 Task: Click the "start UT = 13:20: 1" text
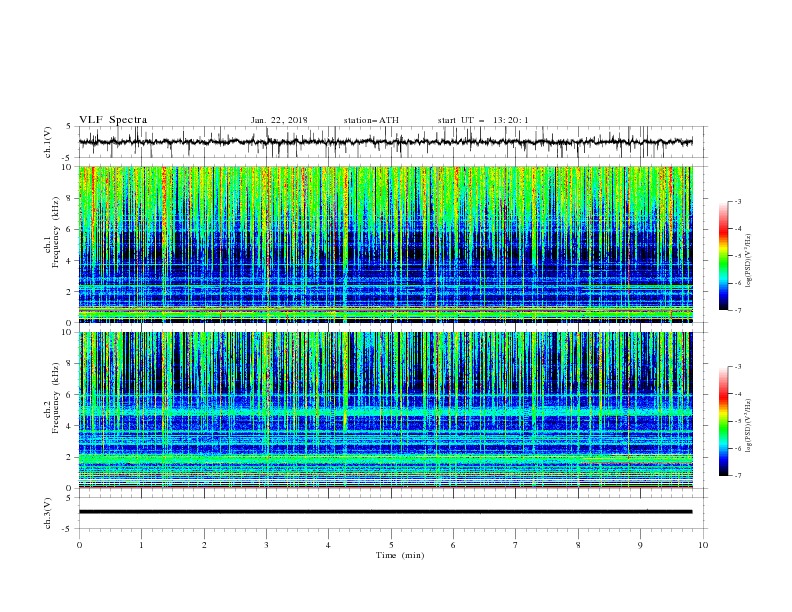click(x=483, y=120)
